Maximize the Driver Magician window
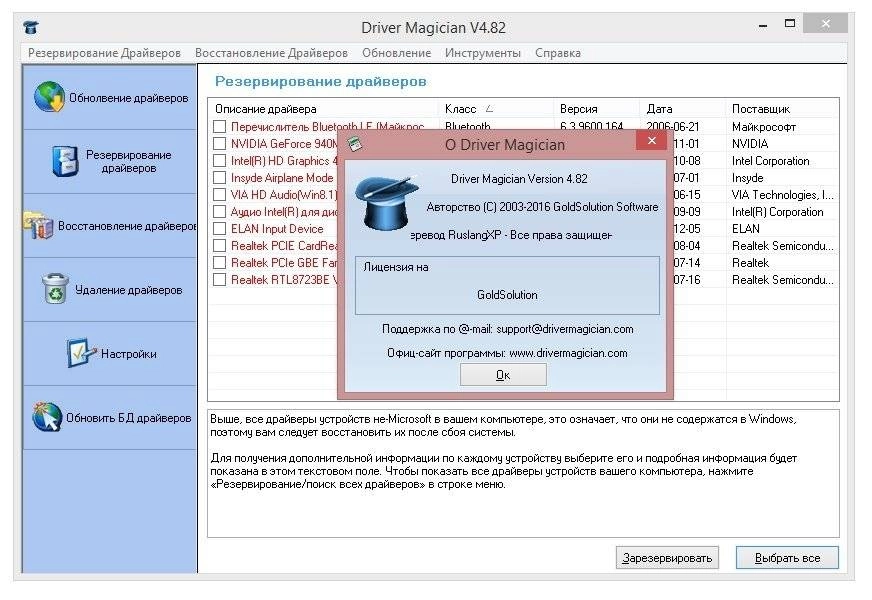Viewport: 872px width, 600px height. pyautogui.click(x=790, y=23)
